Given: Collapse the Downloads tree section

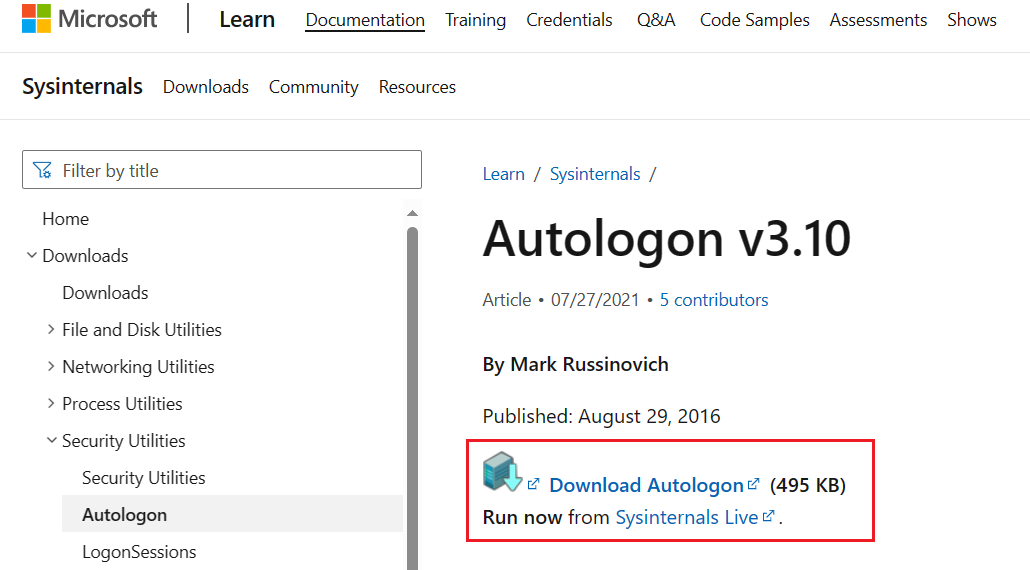Looking at the screenshot, I should 32,255.
